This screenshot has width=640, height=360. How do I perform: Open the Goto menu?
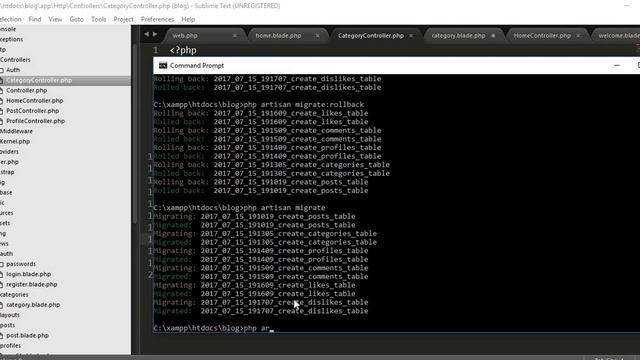click(x=76, y=19)
